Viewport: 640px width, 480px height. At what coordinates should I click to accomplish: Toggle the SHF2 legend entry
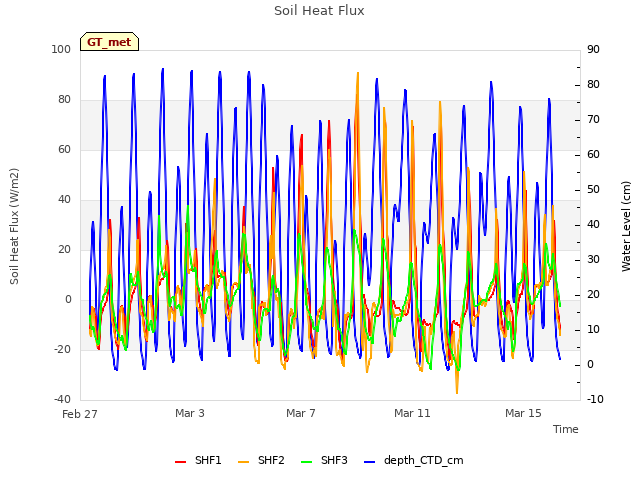point(261,460)
